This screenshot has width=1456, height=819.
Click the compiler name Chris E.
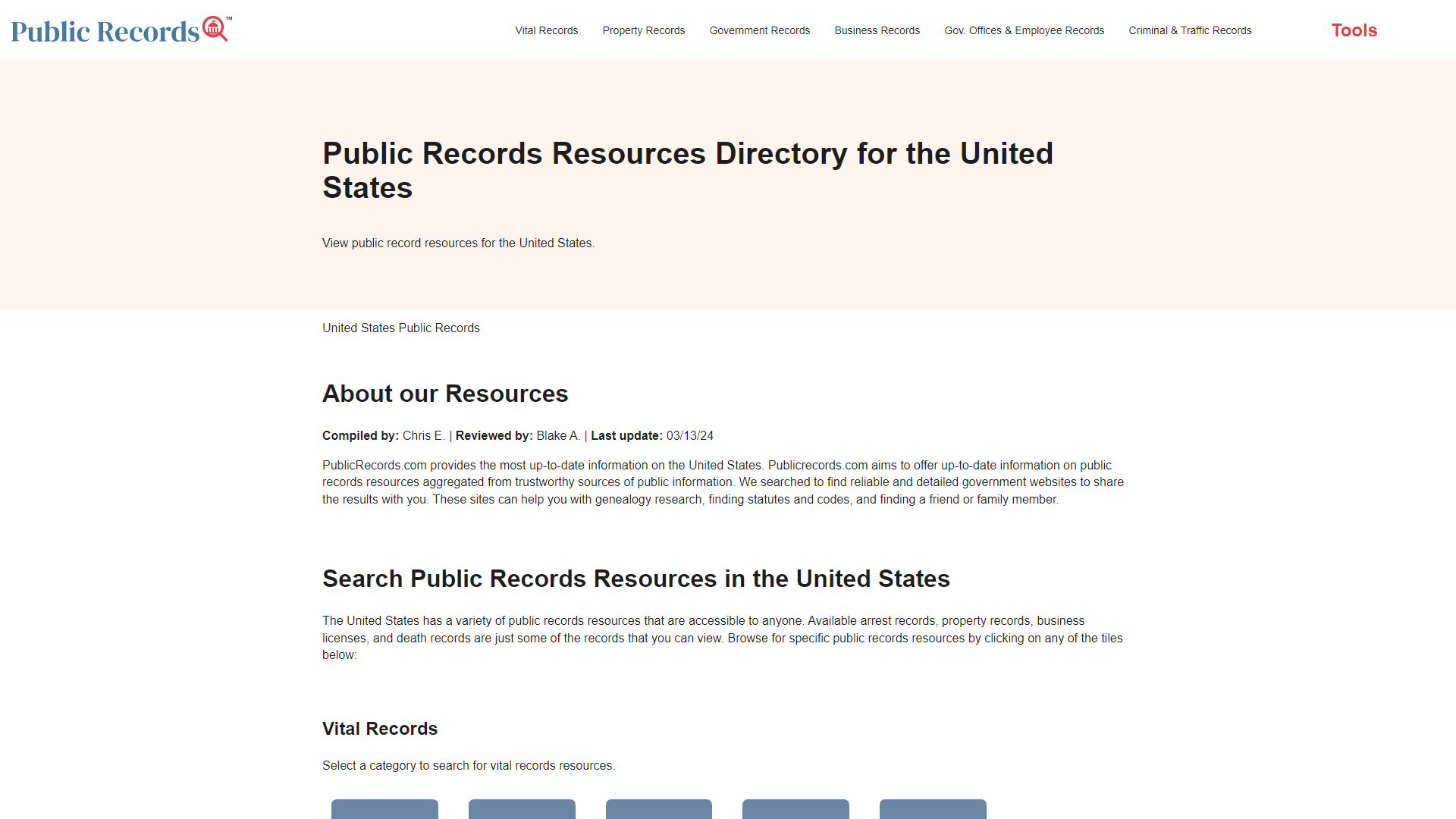click(x=423, y=435)
